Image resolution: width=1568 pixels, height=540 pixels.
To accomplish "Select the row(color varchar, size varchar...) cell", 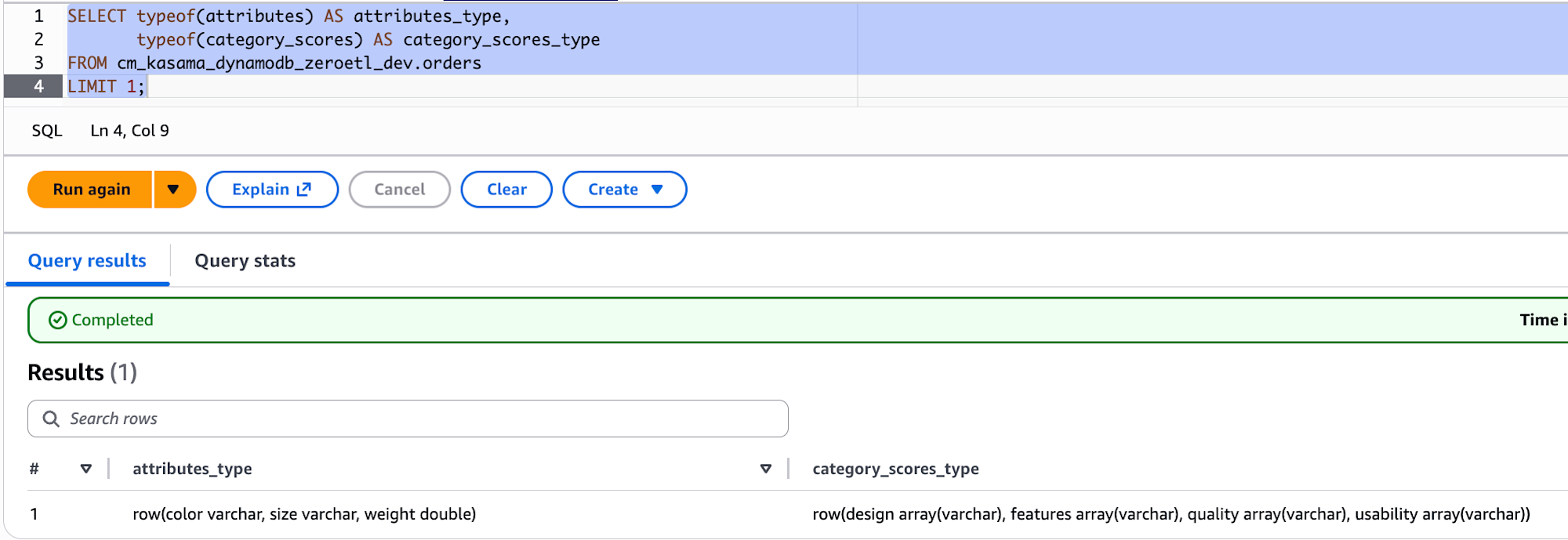I will coord(304,514).
